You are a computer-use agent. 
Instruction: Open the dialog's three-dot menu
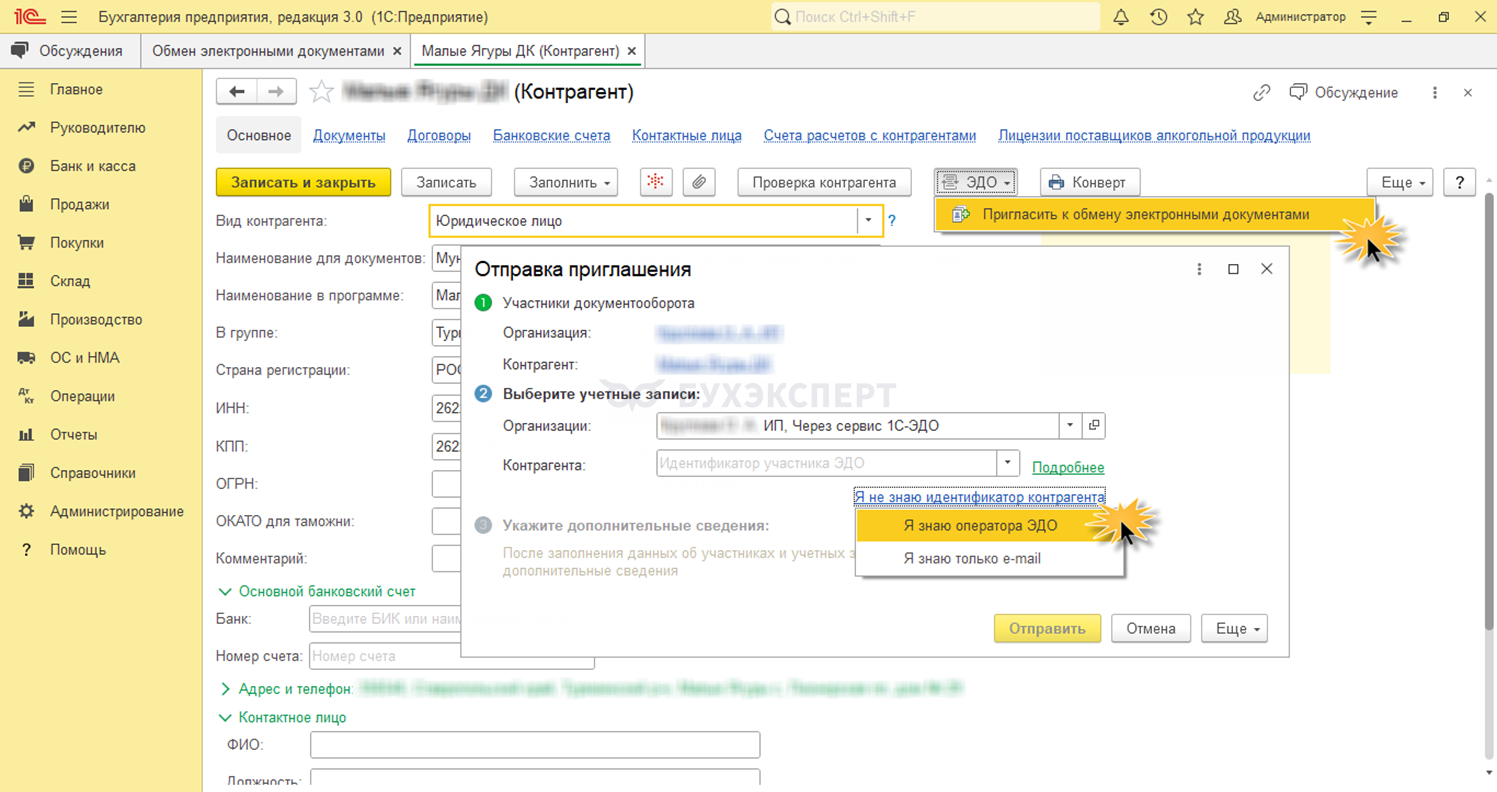click(x=1199, y=269)
